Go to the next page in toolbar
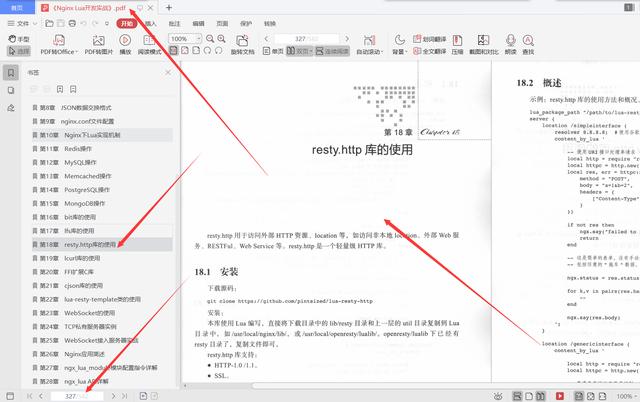The height and width of the screenshot is (402, 640). [347, 39]
